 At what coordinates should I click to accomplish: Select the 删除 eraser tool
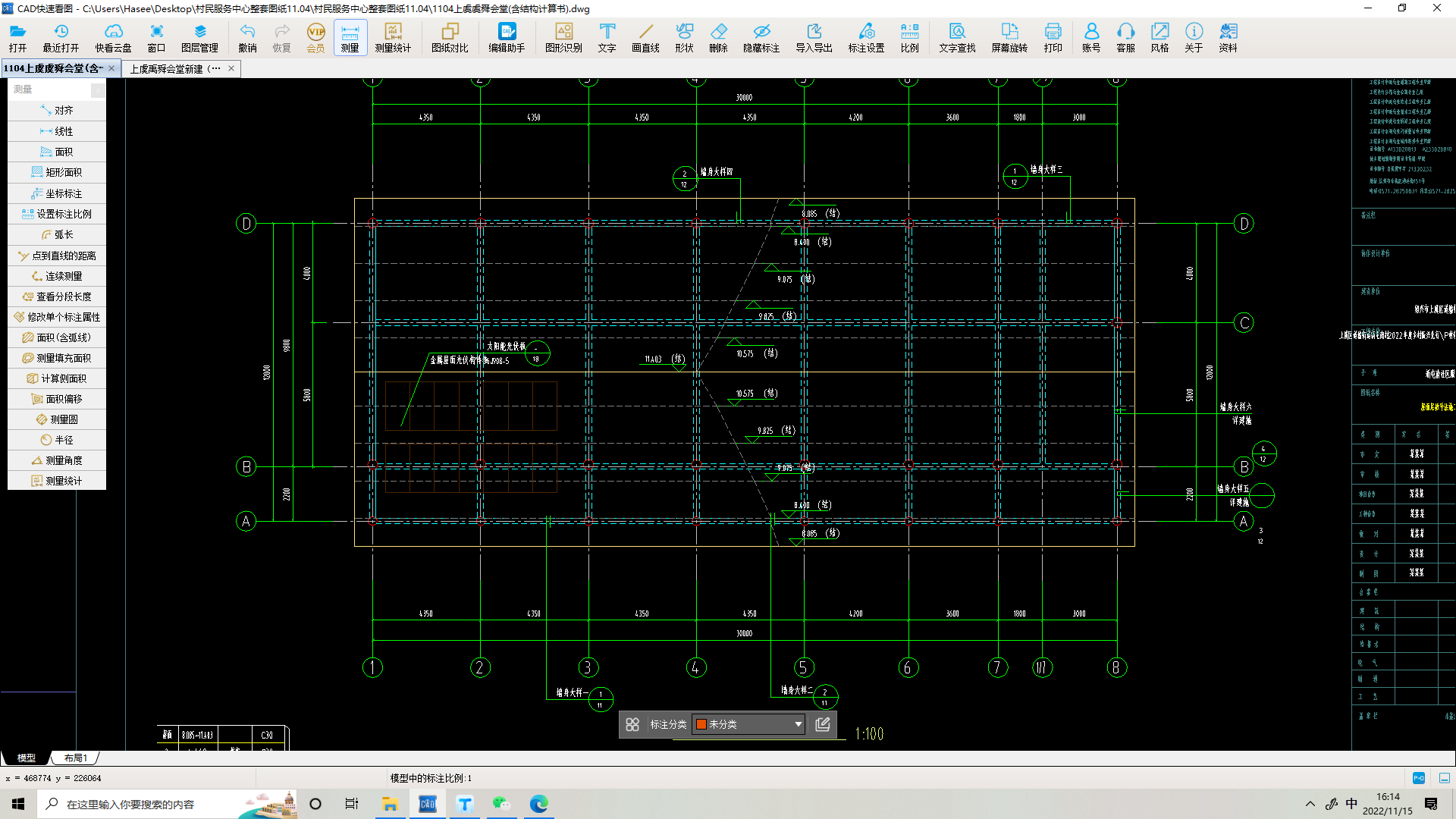pos(718,37)
